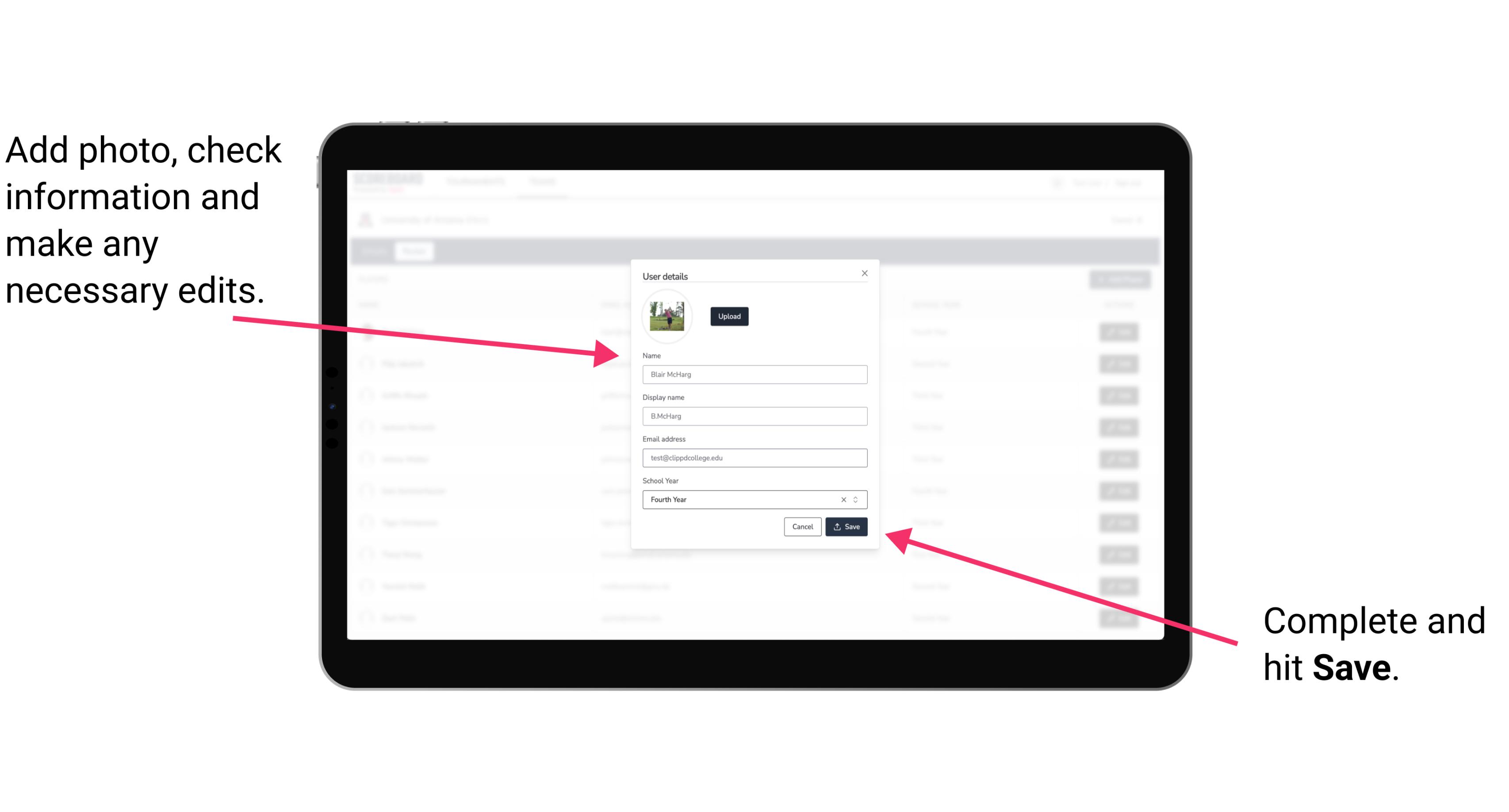
Task: Clear the School Year selection with X
Action: tap(842, 499)
